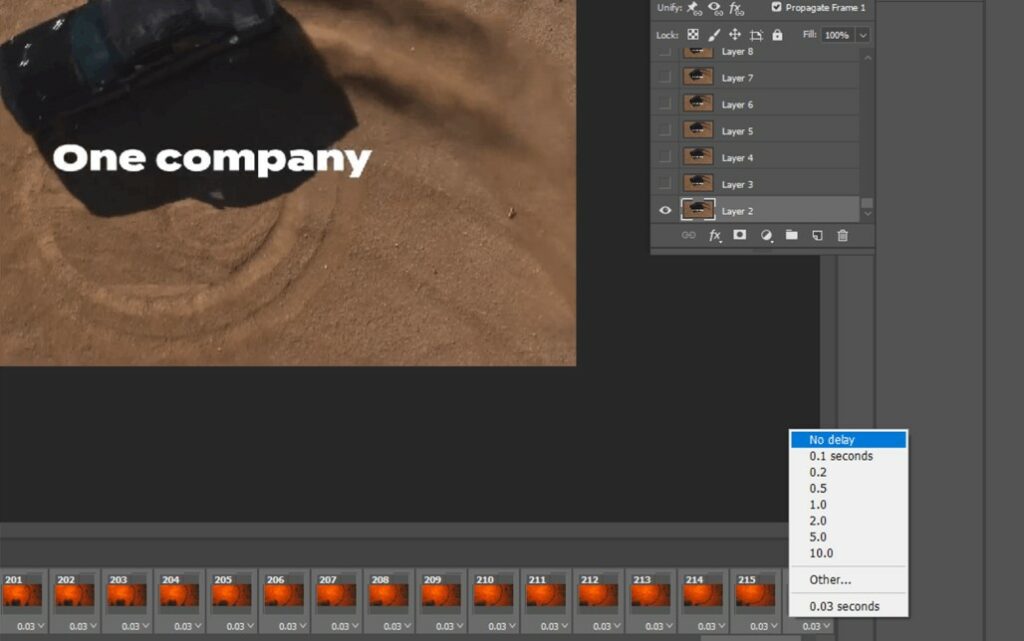Create new adjustment layer icon
1024x641 pixels.
(x=766, y=236)
